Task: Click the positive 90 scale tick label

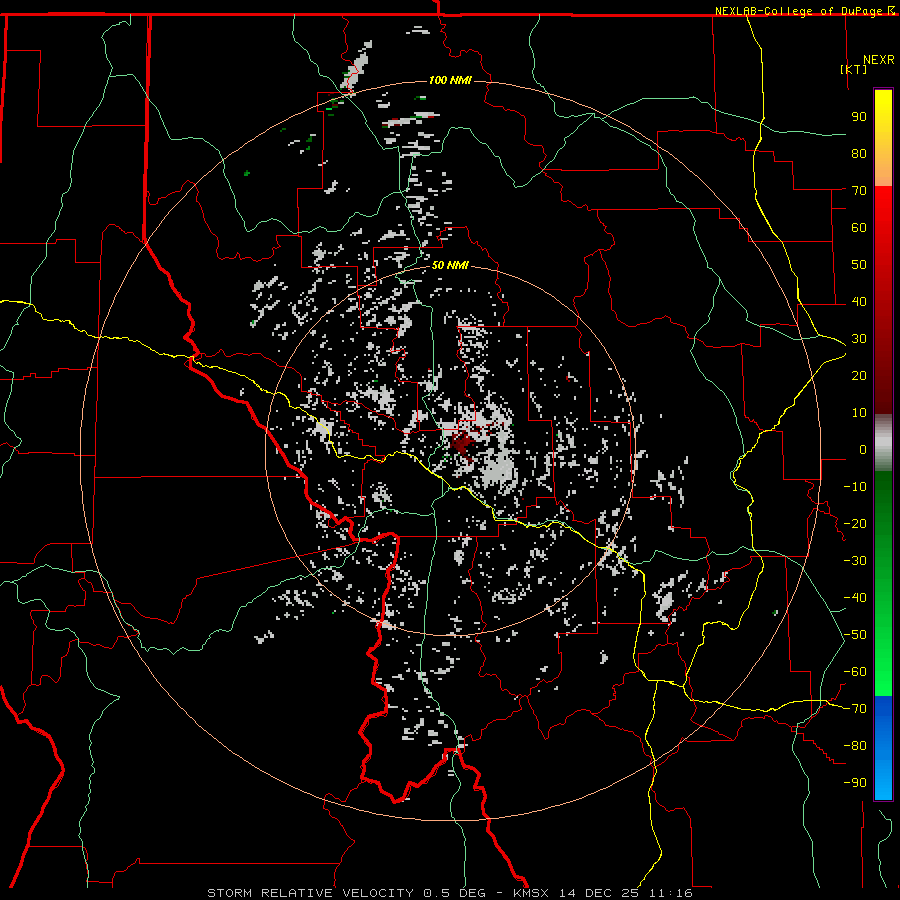Action: coord(859,117)
